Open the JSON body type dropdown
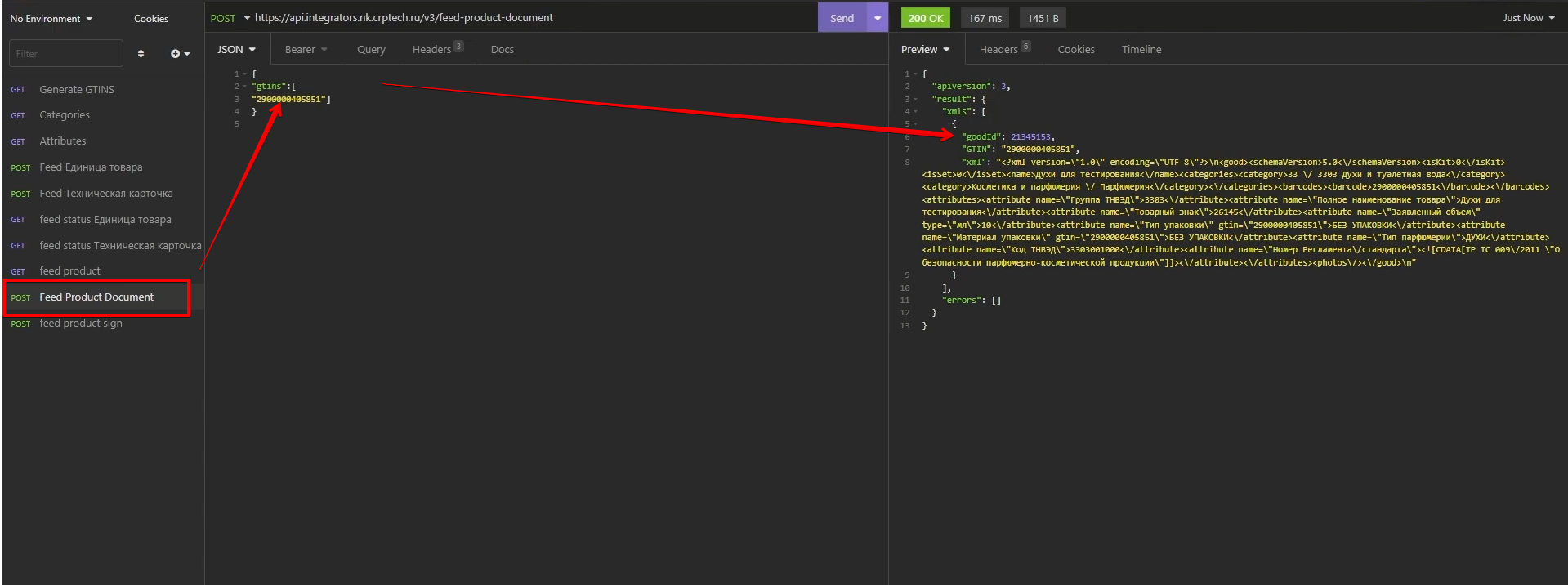The height and width of the screenshot is (585, 1568). (x=236, y=50)
